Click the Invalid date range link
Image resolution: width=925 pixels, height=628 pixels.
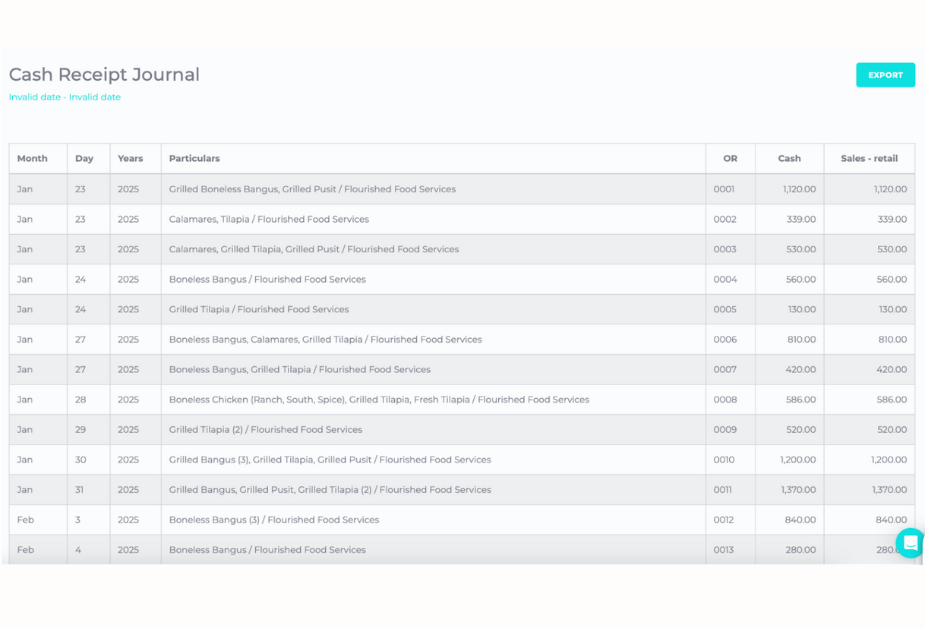[65, 97]
